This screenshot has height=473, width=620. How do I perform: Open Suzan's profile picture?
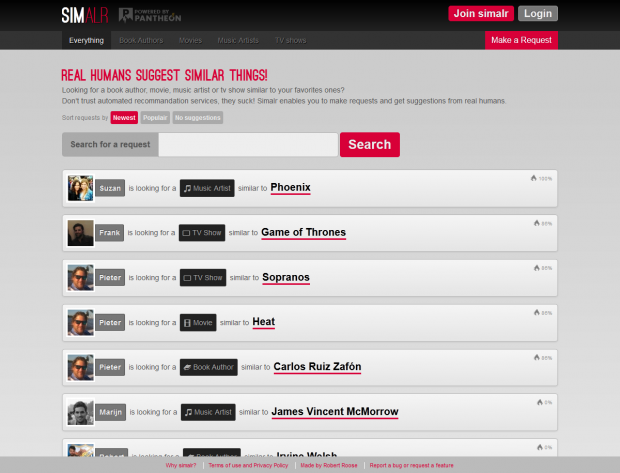[x=81, y=188]
